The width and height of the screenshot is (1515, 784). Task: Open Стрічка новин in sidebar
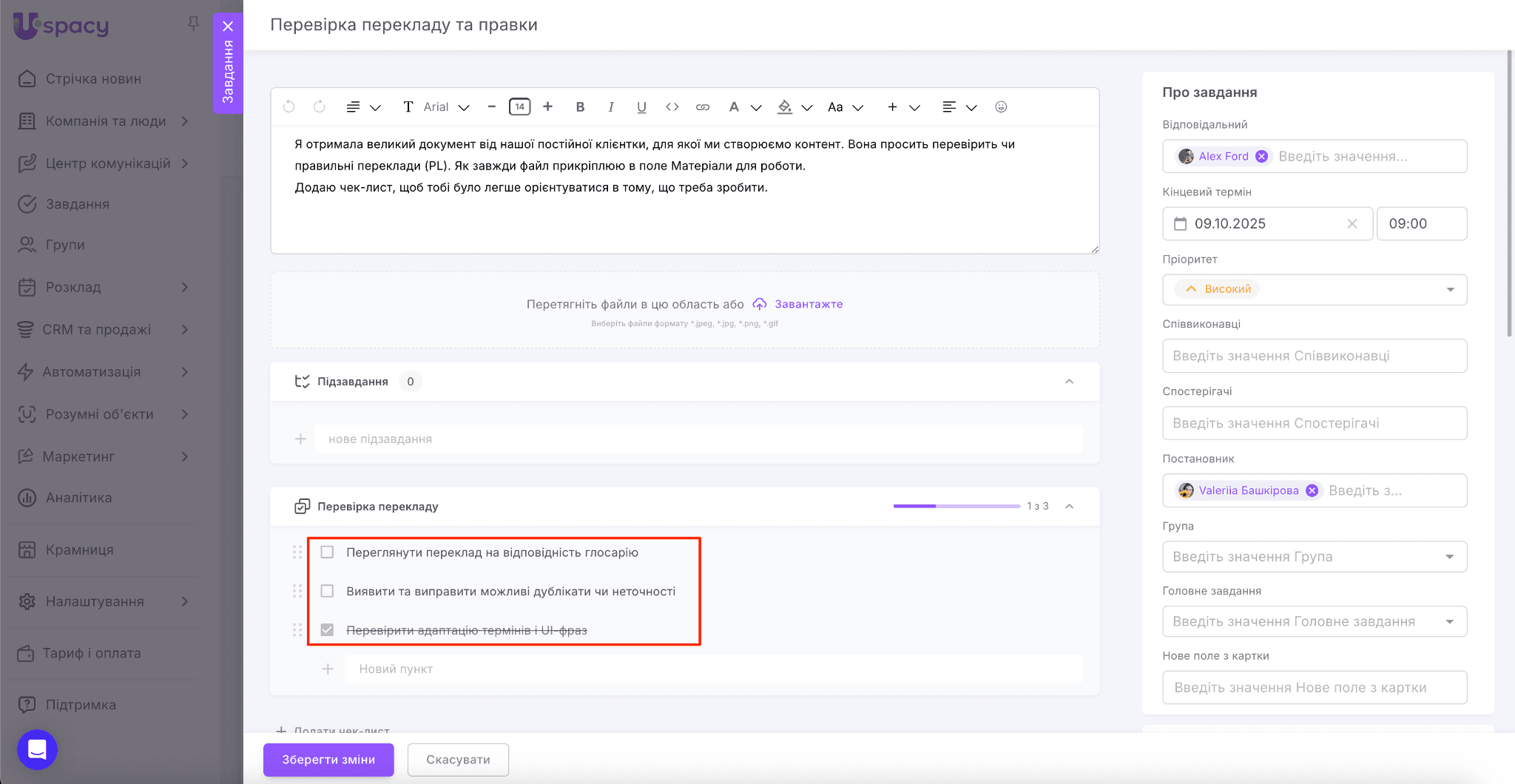[x=93, y=79]
